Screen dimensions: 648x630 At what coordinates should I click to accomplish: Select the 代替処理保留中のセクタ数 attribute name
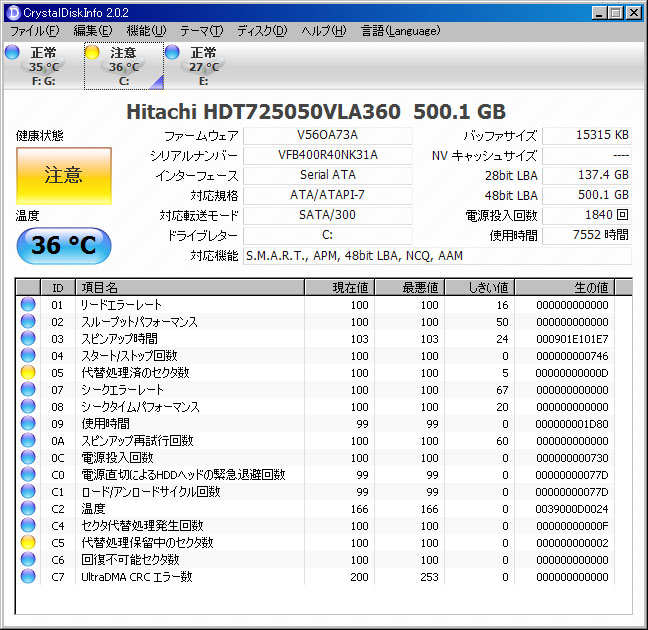[147, 543]
